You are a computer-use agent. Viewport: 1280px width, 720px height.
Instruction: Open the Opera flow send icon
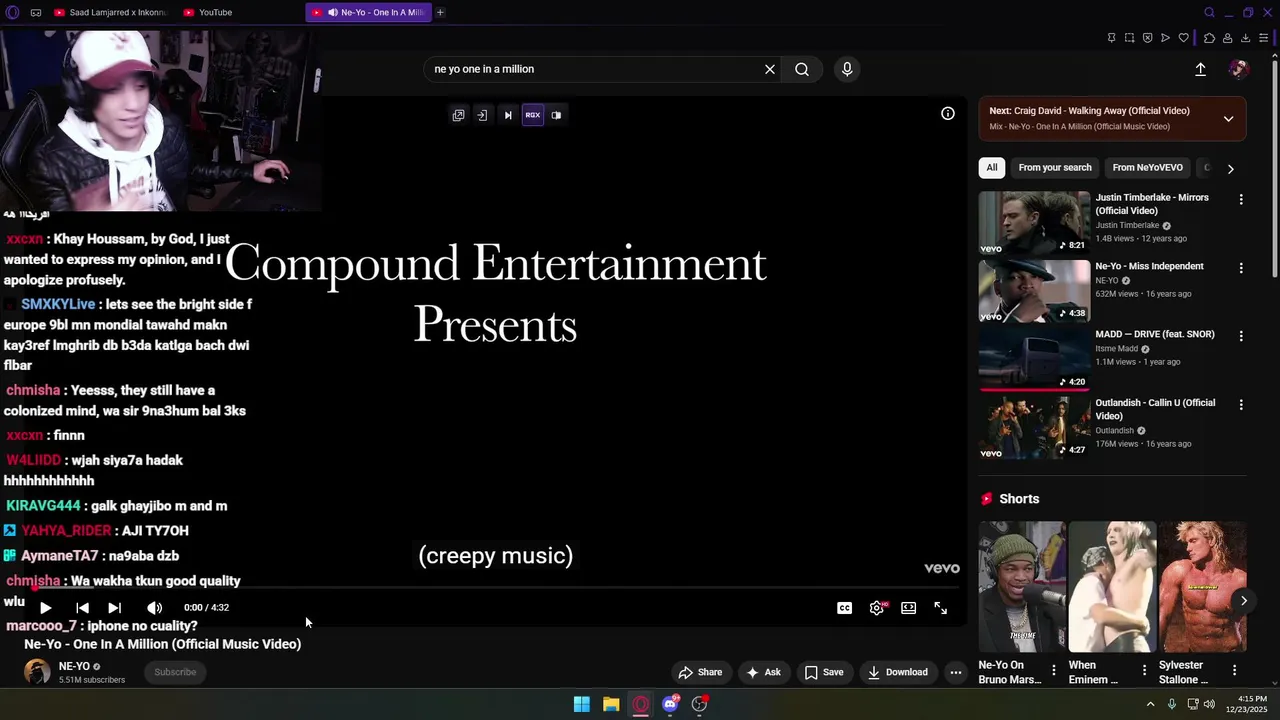click(1165, 38)
